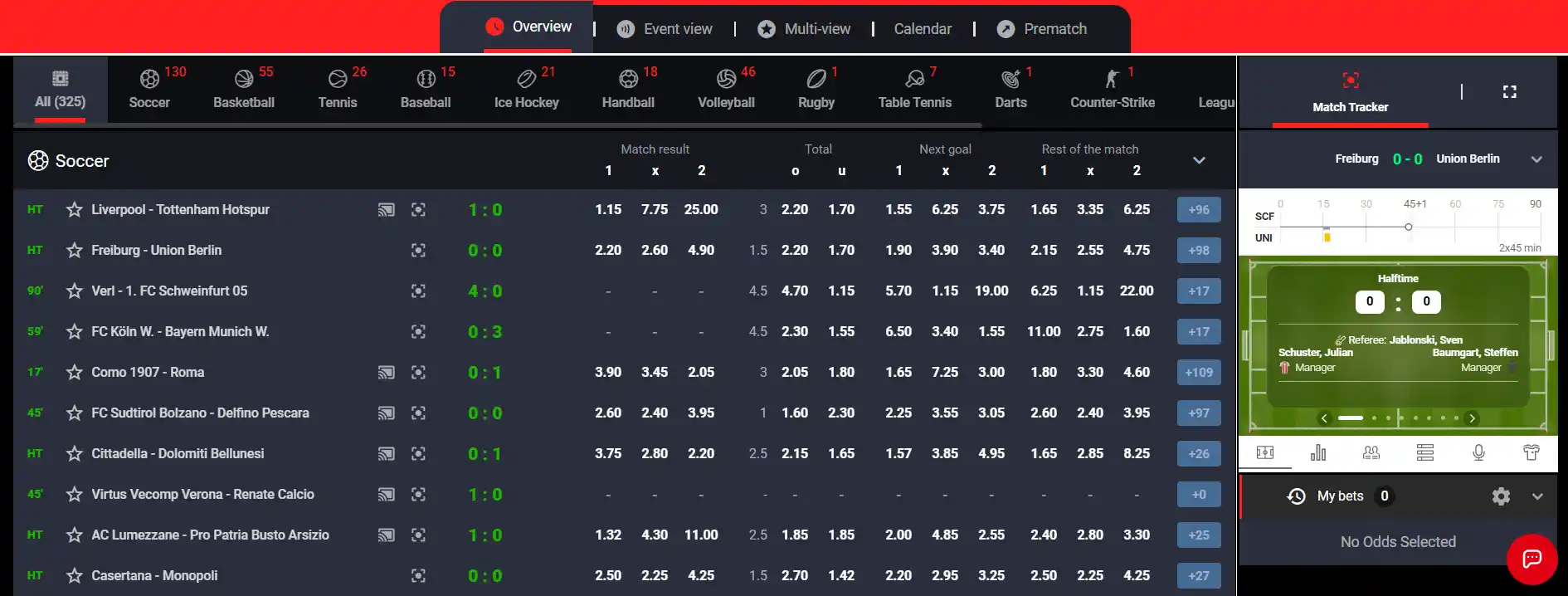1568x596 pixels.
Task: Expand the My bets panel chevron
Action: [x=1537, y=496]
